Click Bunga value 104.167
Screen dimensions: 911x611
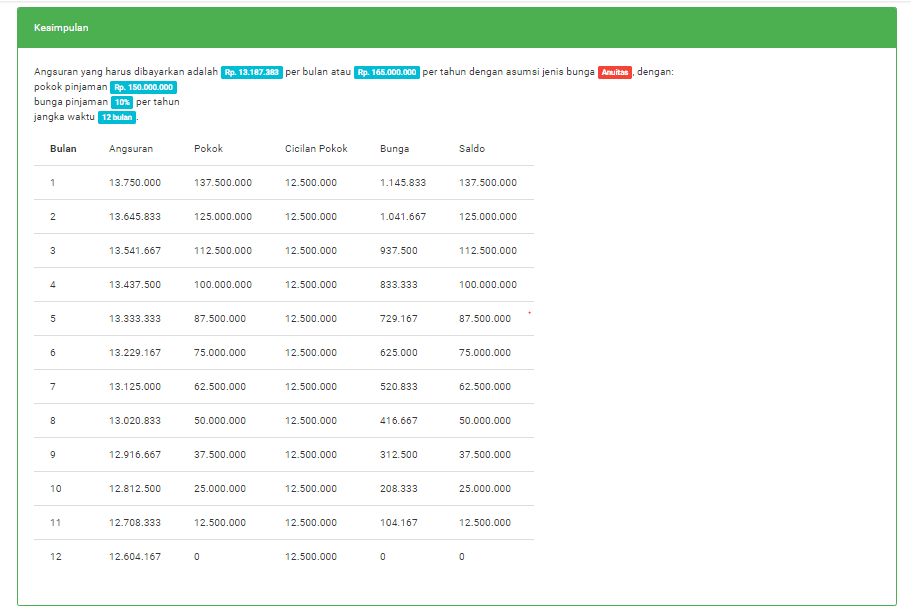pos(399,523)
